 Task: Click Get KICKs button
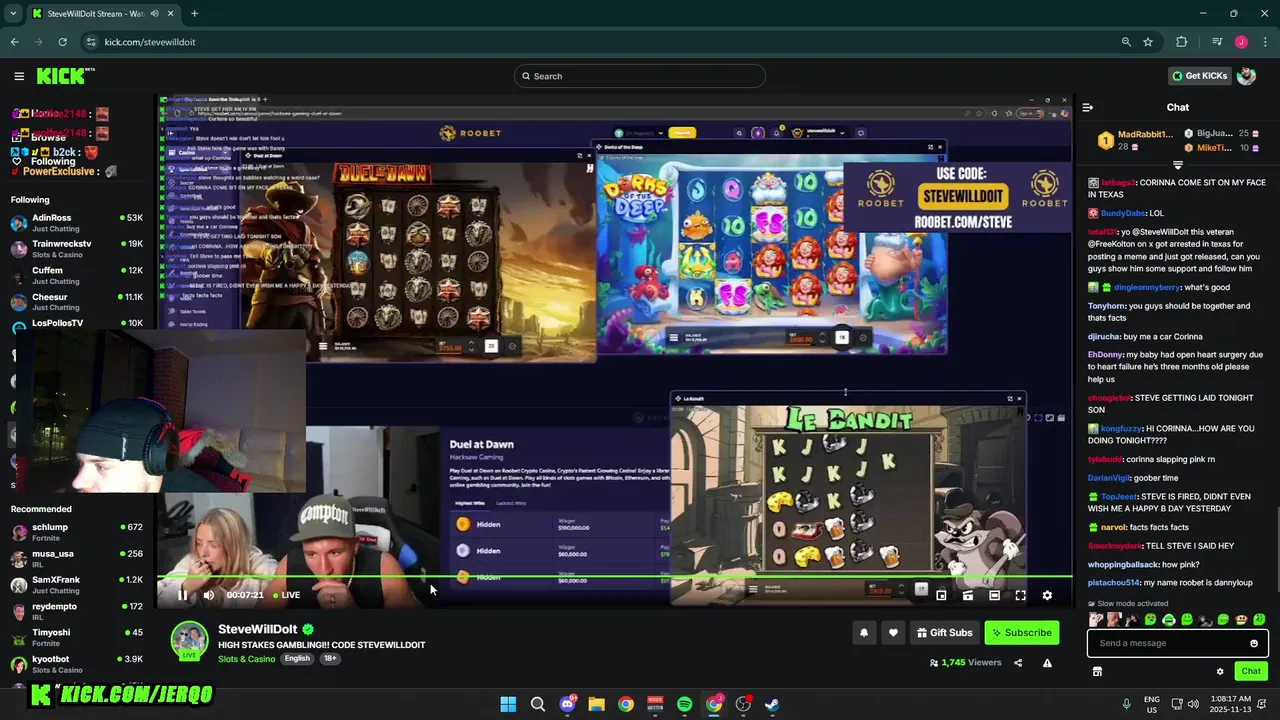[x=1199, y=76]
